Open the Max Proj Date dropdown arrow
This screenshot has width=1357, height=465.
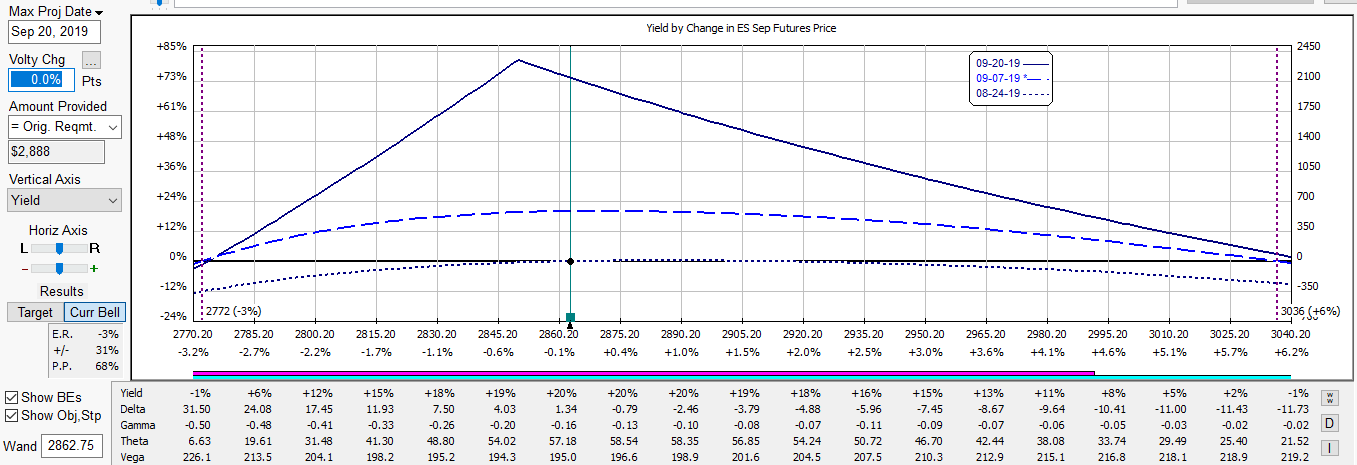[x=99, y=11]
